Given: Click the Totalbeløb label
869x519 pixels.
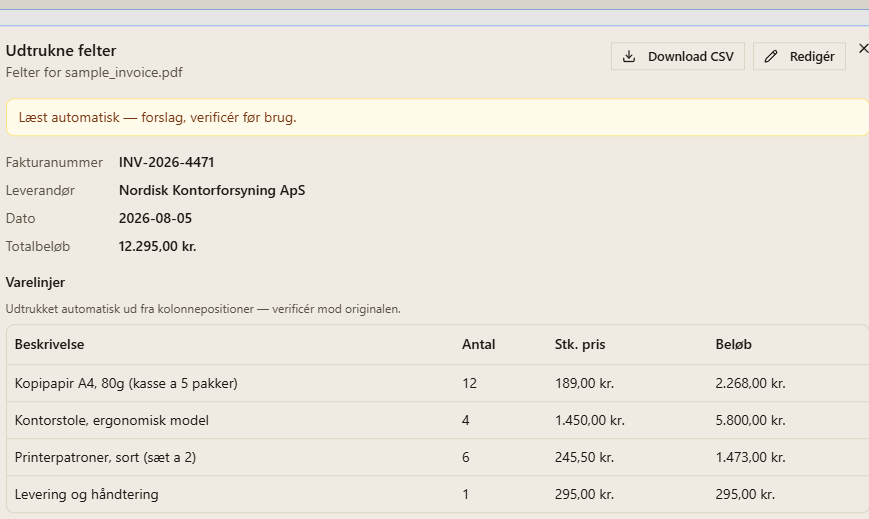Looking at the screenshot, I should tap(38, 246).
